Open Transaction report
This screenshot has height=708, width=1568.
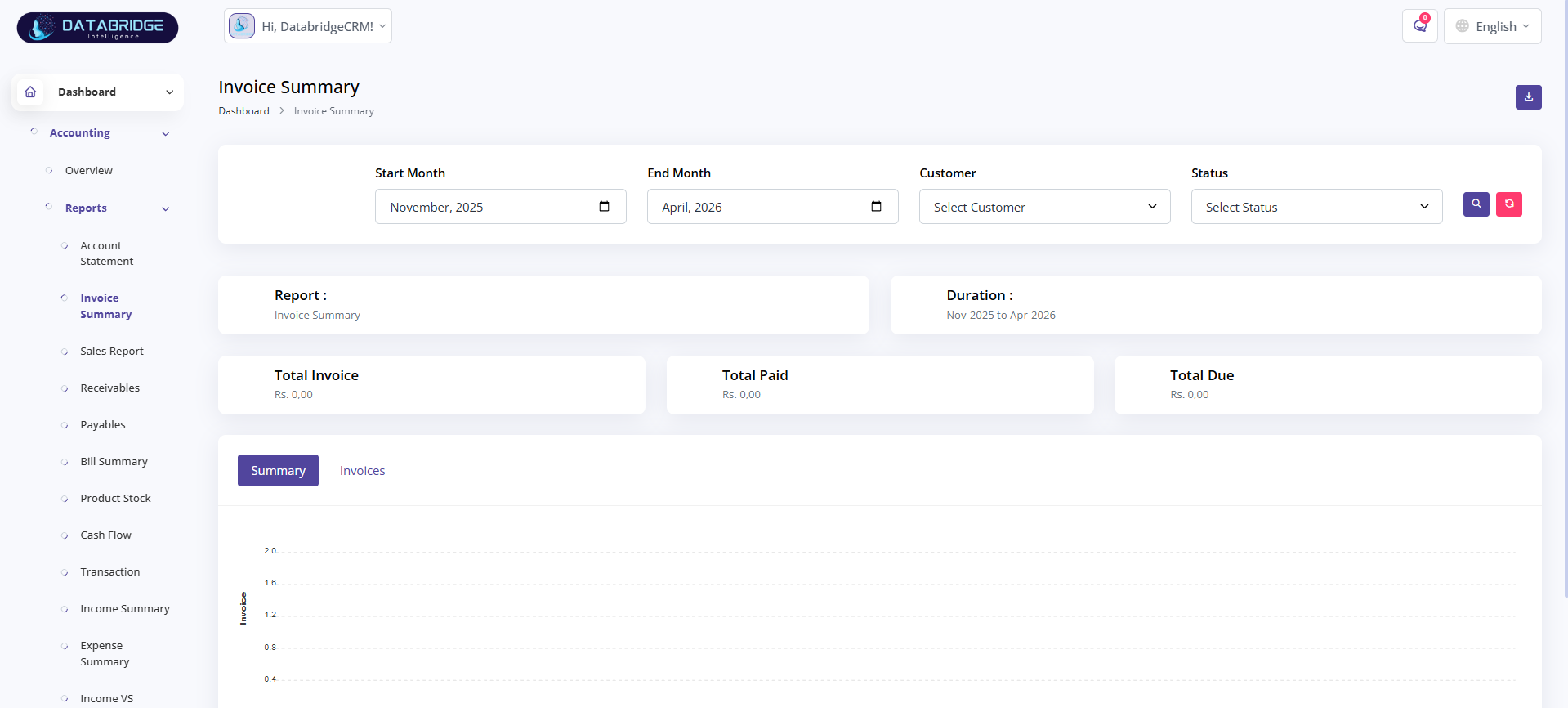tap(110, 572)
